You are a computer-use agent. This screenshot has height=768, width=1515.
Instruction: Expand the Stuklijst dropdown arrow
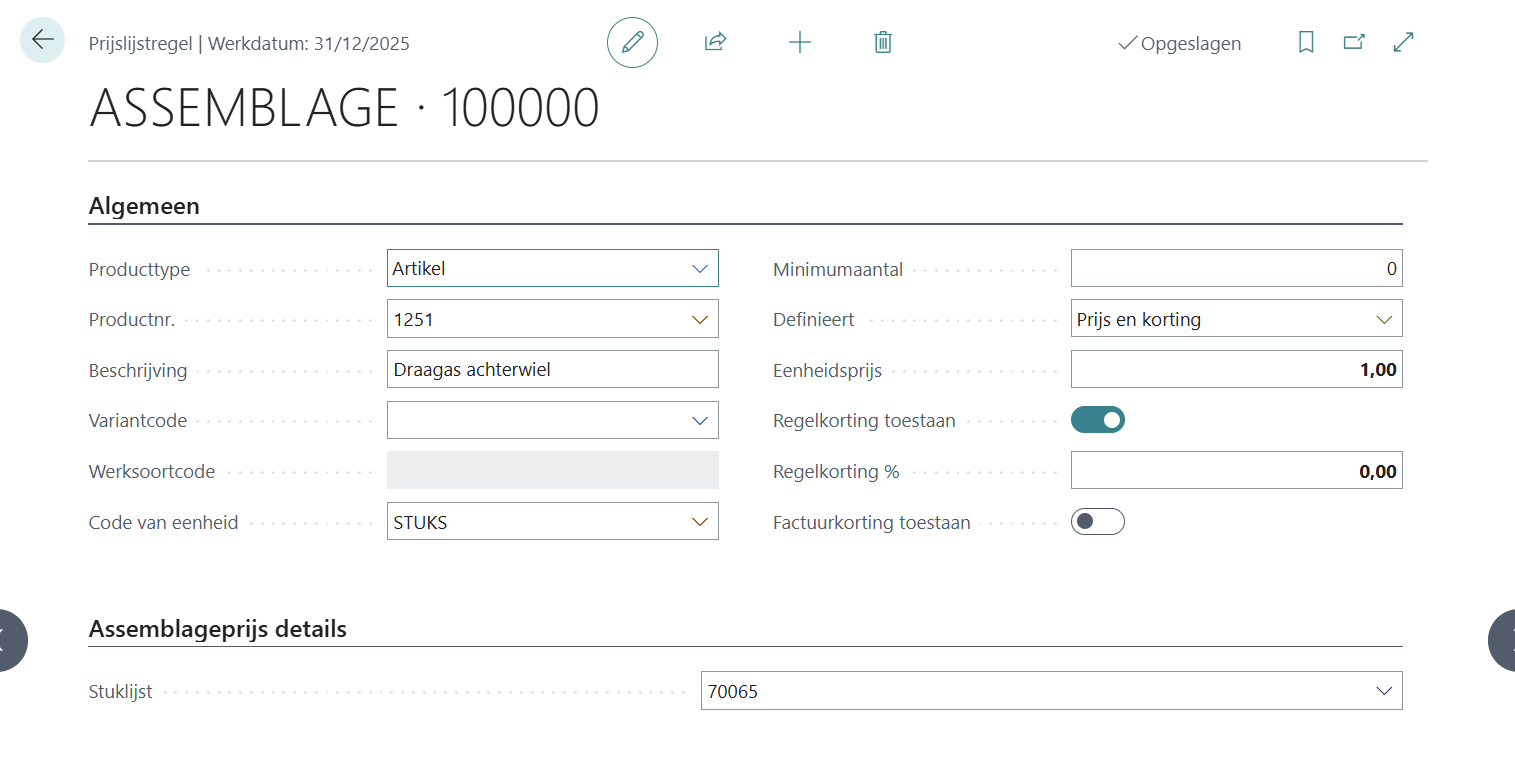point(1384,690)
